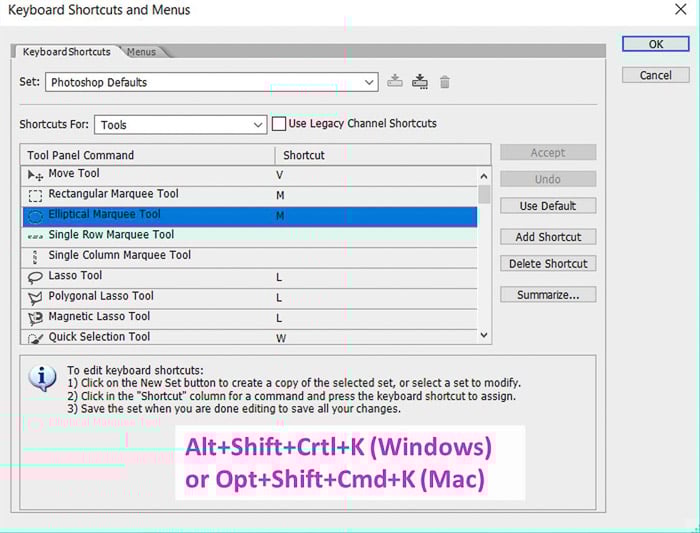The height and width of the screenshot is (533, 700).
Task: Click the Add Shortcut button
Action: point(548,237)
